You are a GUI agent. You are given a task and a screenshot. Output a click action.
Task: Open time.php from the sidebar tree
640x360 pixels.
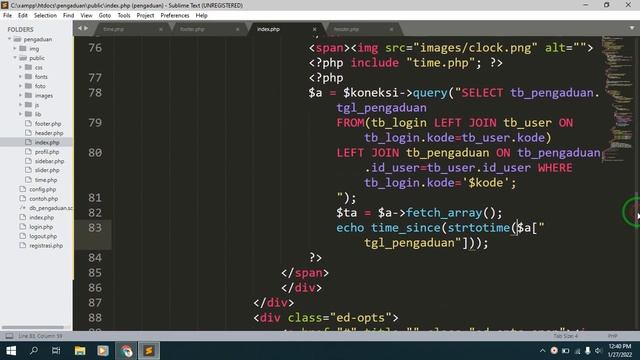46,180
